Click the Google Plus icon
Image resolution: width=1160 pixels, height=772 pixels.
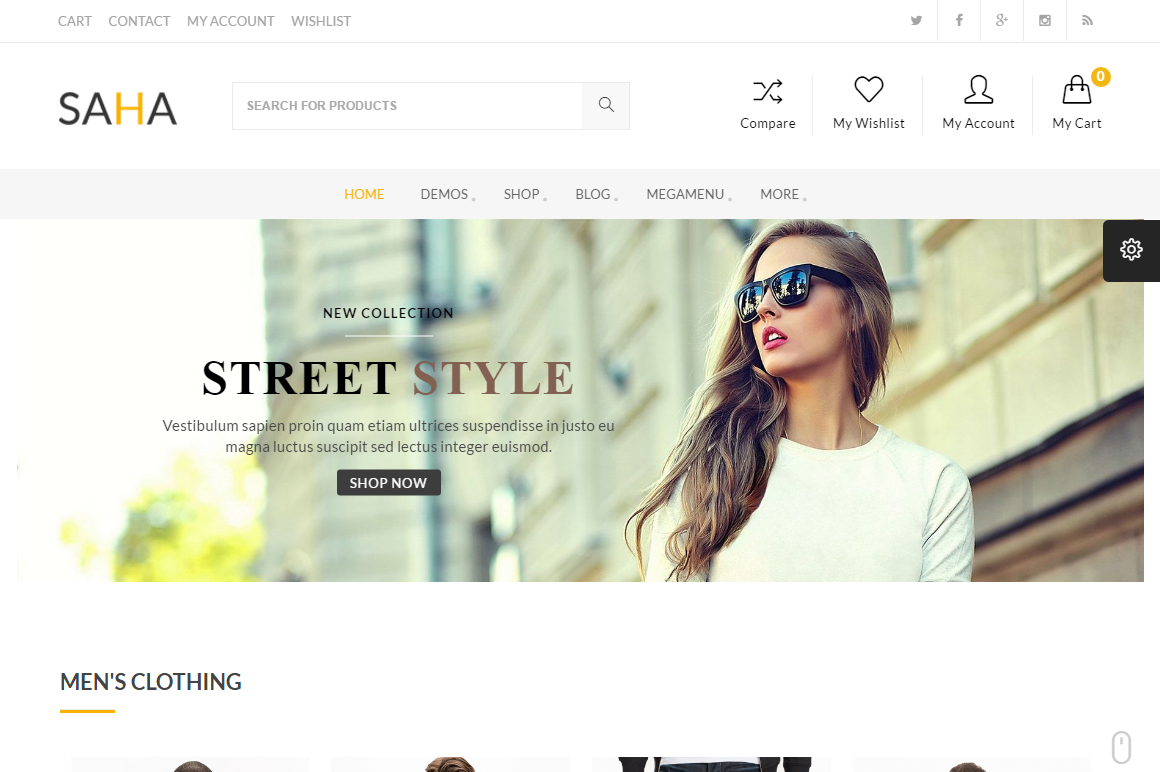tap(1002, 21)
